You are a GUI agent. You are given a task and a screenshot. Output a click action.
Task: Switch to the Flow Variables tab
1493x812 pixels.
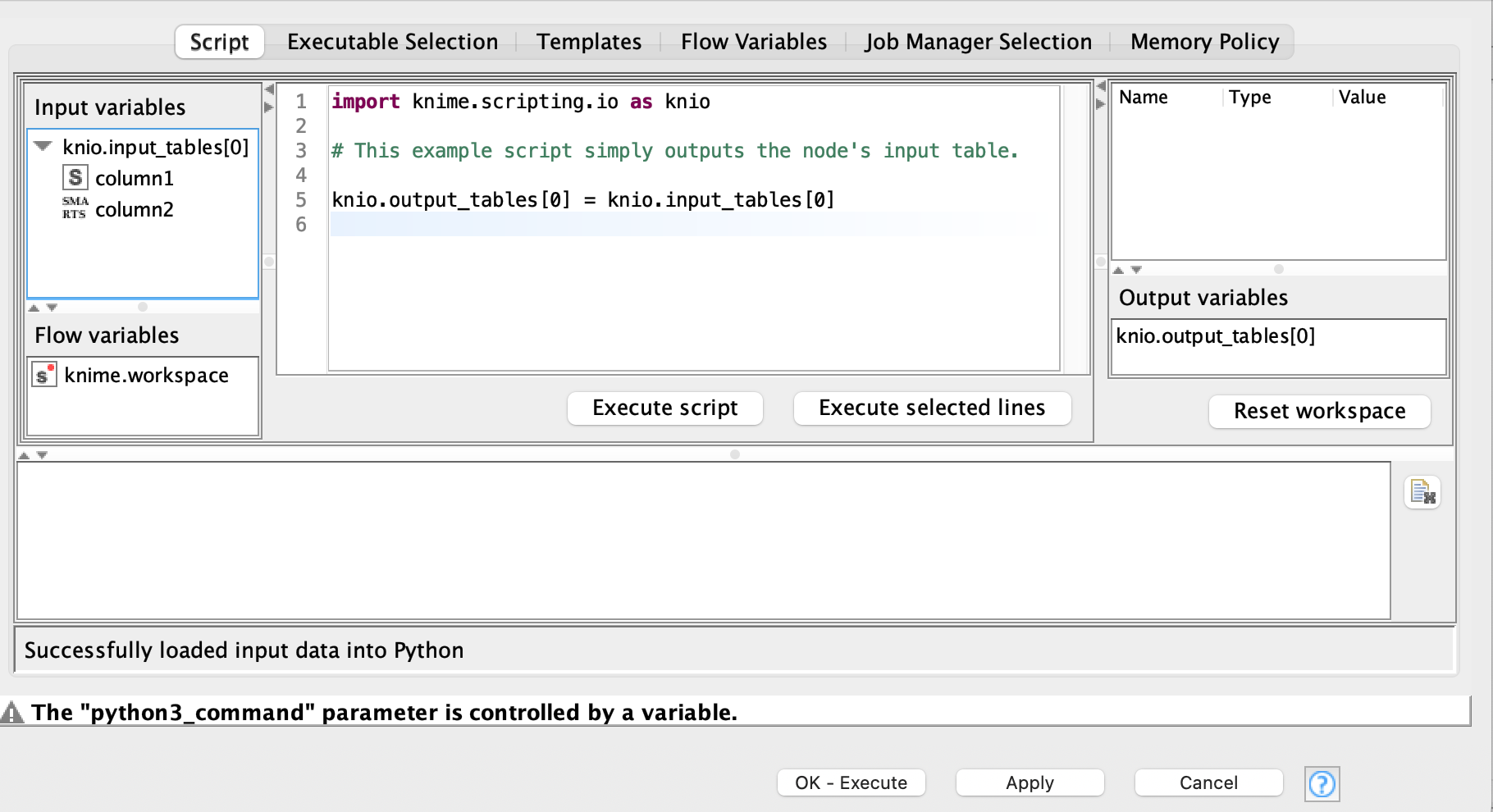click(752, 41)
